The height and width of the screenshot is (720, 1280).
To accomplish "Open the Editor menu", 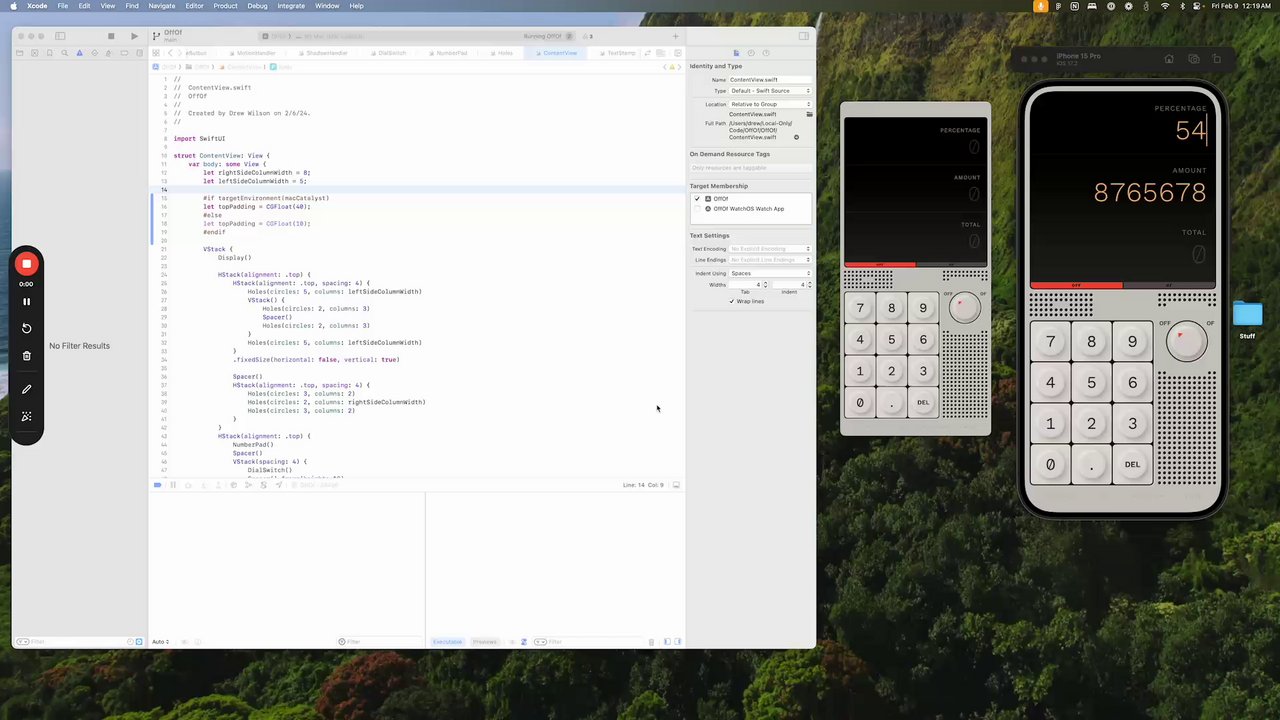I will point(194,6).
